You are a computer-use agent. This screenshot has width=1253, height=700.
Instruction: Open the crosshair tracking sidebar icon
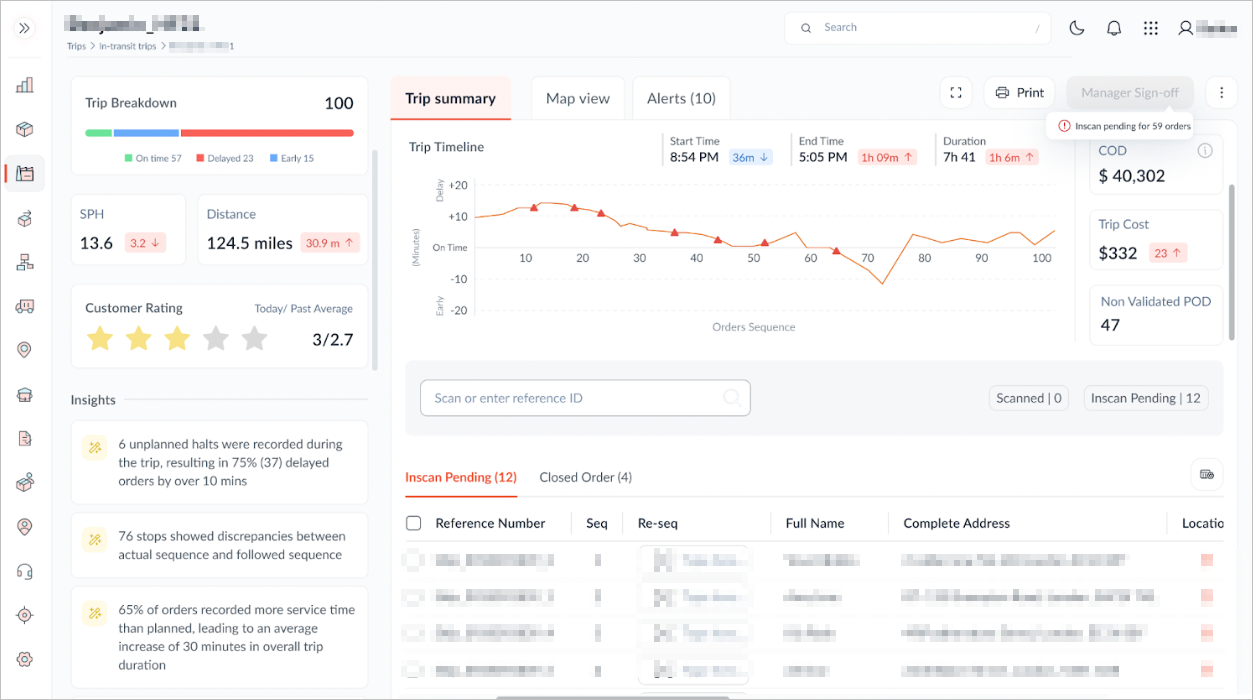(x=25, y=615)
